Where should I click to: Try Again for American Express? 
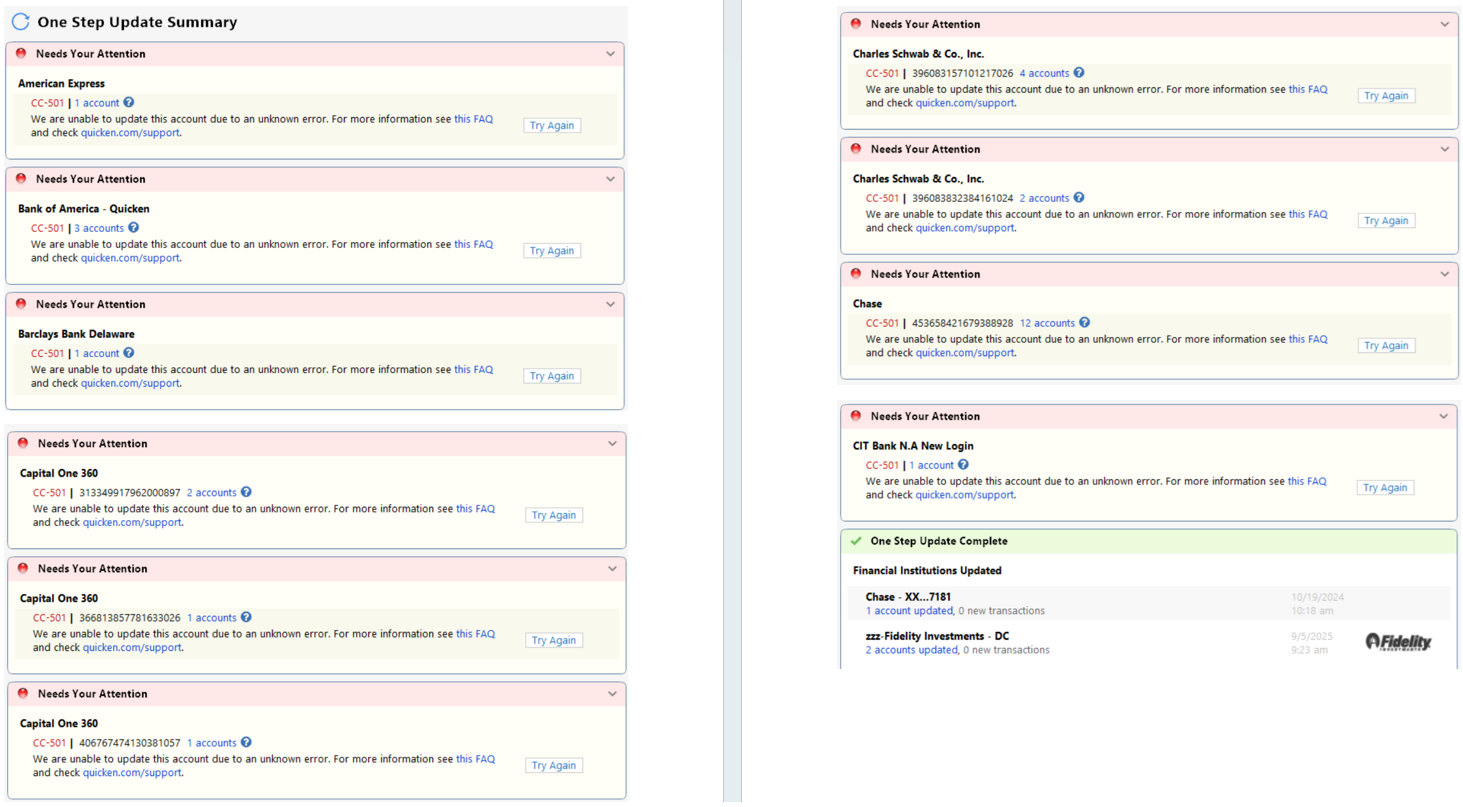click(x=552, y=125)
